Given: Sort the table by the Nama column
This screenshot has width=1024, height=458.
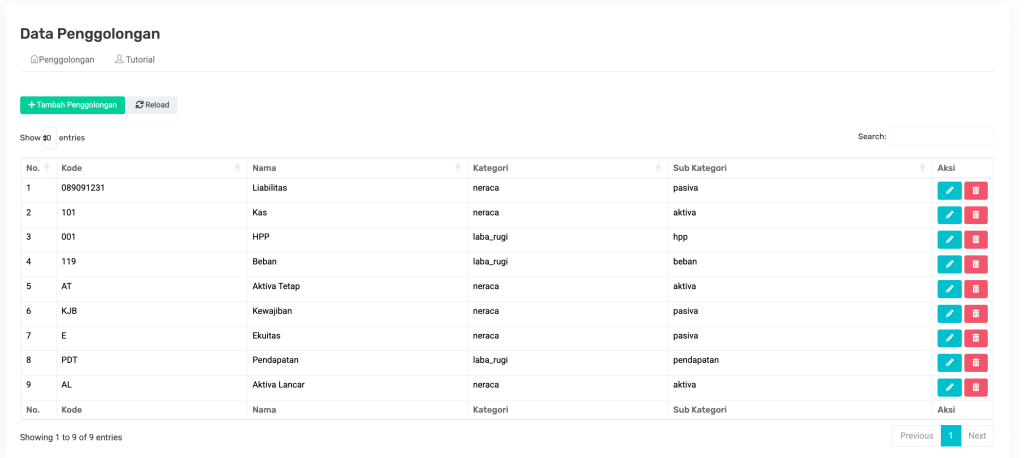Looking at the screenshot, I should [x=356, y=168].
